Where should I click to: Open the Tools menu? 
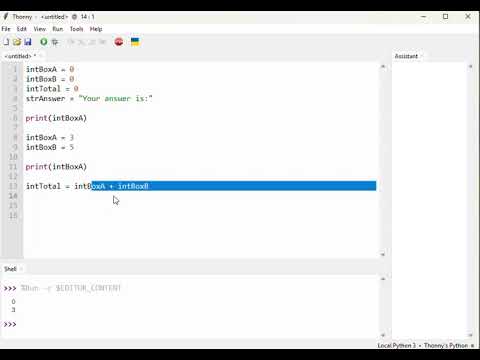(76, 29)
